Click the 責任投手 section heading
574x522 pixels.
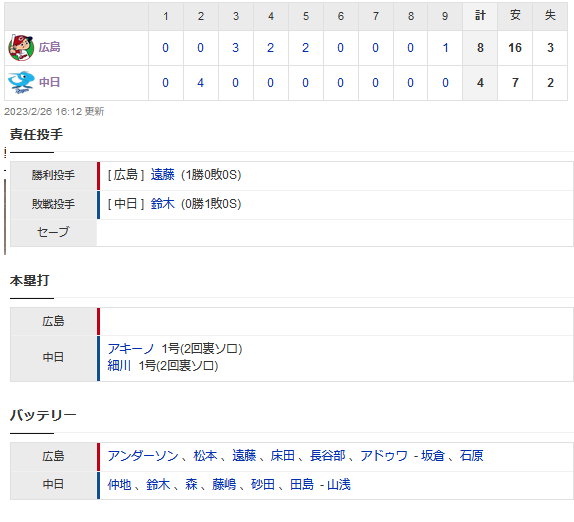click(x=36, y=134)
